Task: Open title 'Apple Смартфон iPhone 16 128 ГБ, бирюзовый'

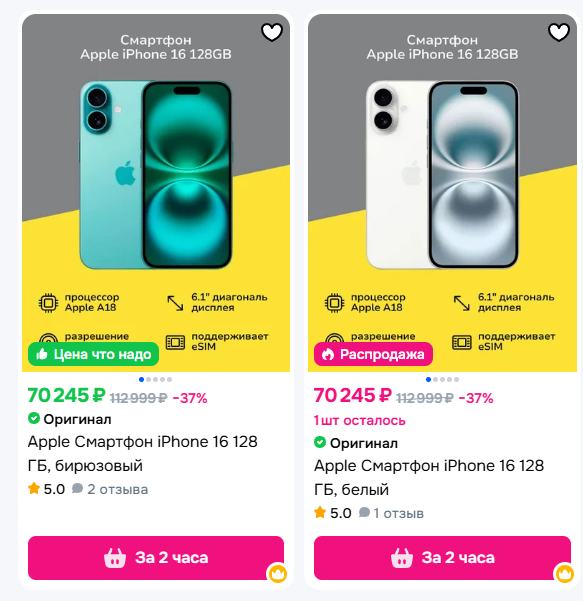Action: tap(143, 453)
